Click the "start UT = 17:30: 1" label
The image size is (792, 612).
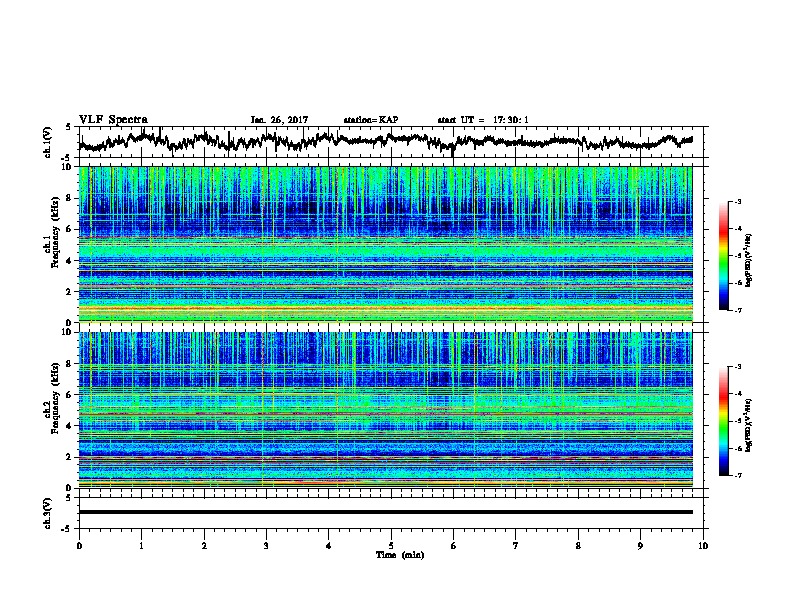[483, 120]
